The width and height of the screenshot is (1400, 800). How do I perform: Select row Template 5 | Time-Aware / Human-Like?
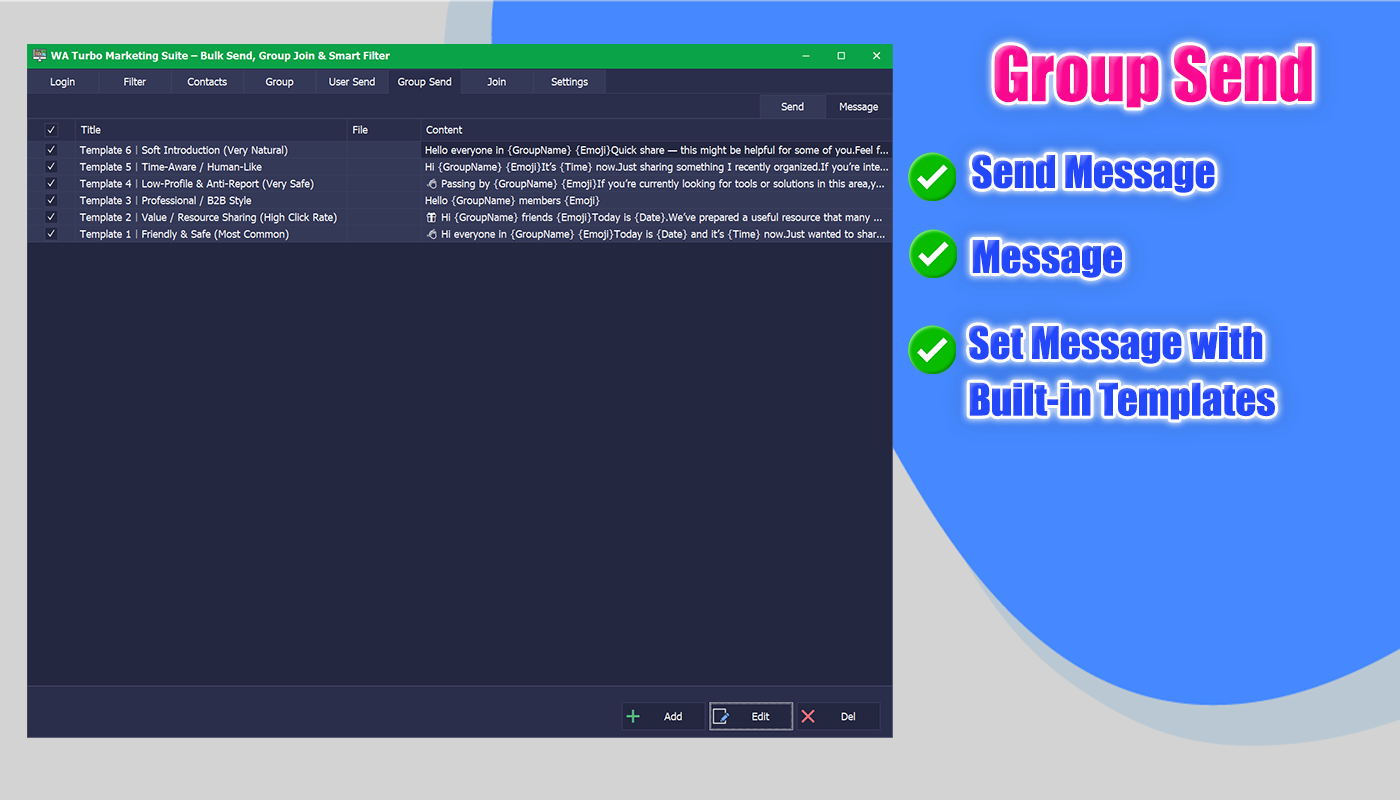point(460,167)
